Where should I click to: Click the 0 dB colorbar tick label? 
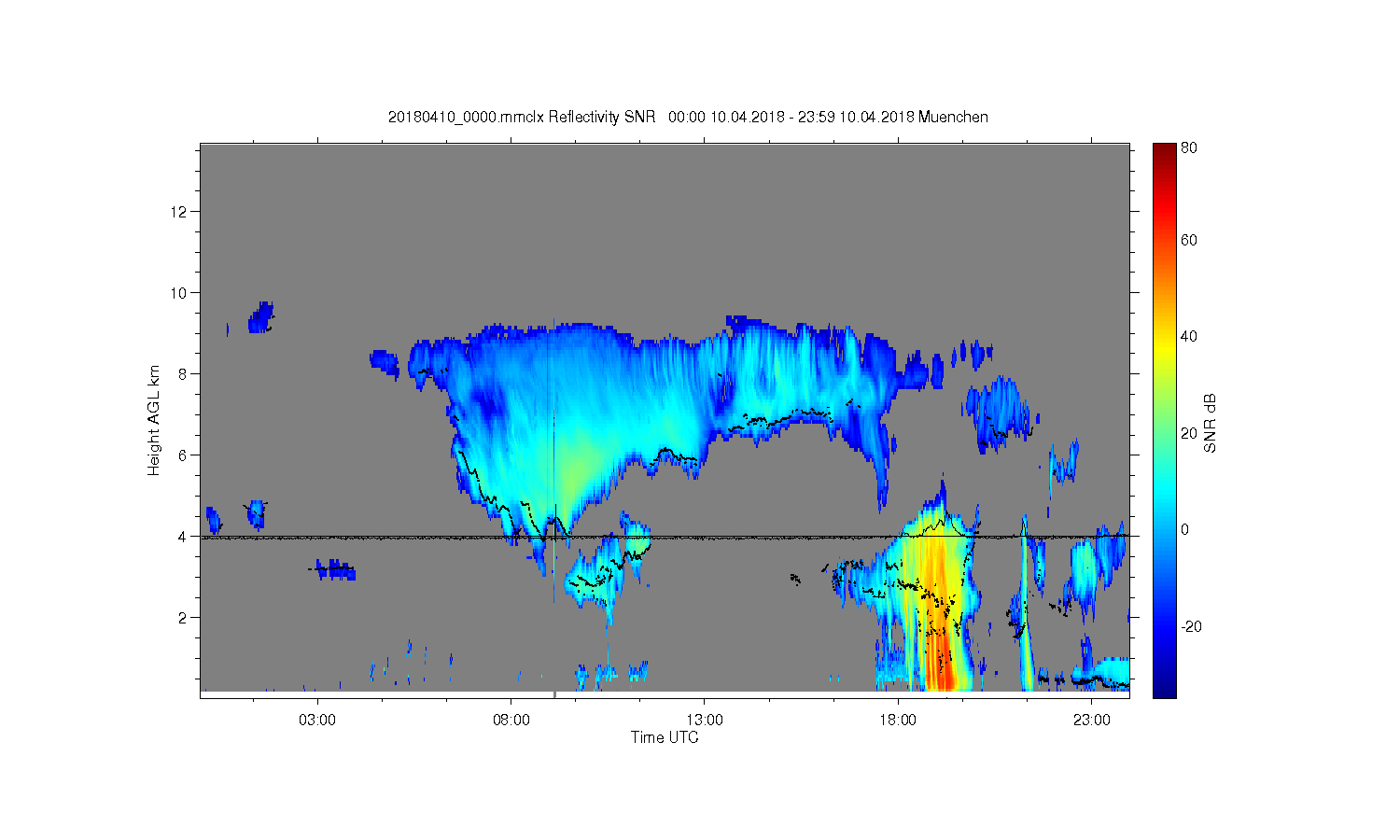click(x=1185, y=530)
